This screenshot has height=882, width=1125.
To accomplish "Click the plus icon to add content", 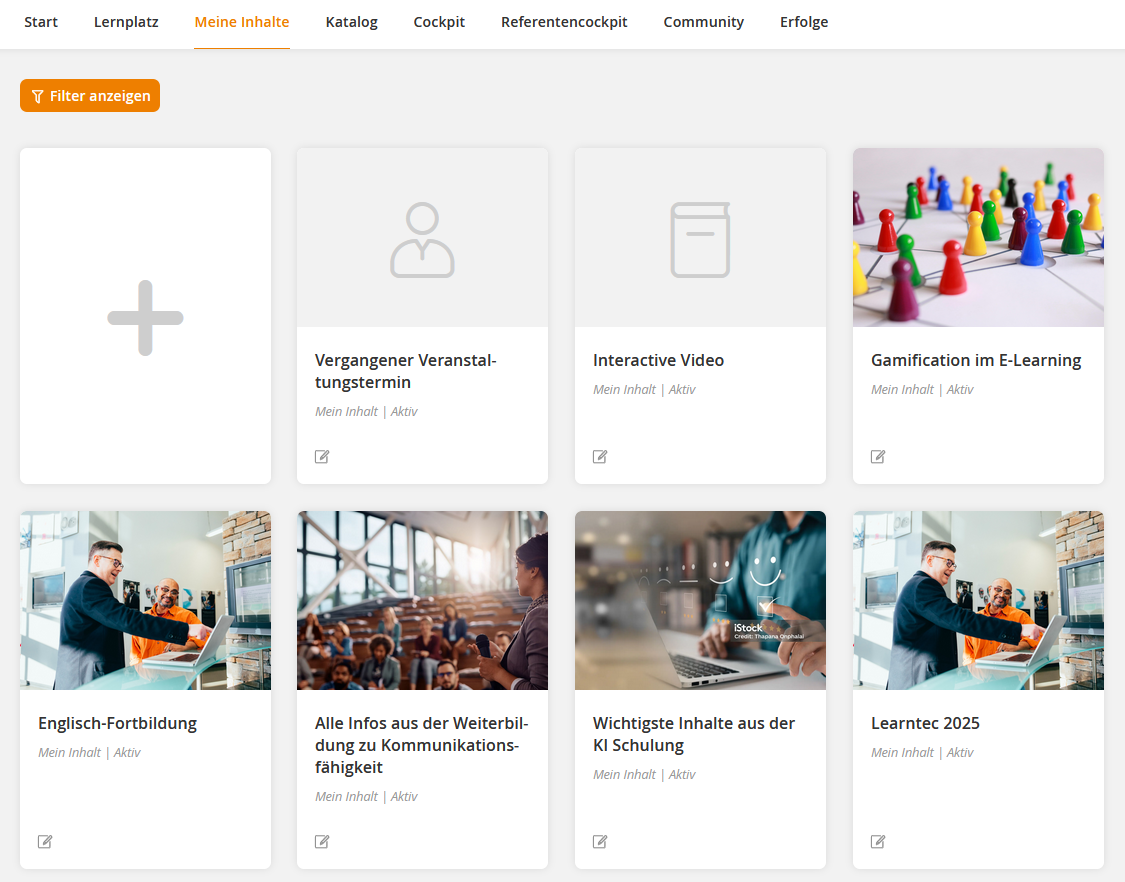I will click(x=145, y=317).
